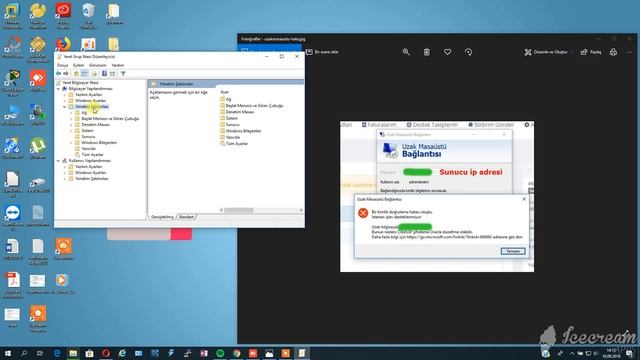Image resolution: width=640 pixels, height=360 pixels.
Task: Open the Windows Start menu
Action: (x=7, y=353)
